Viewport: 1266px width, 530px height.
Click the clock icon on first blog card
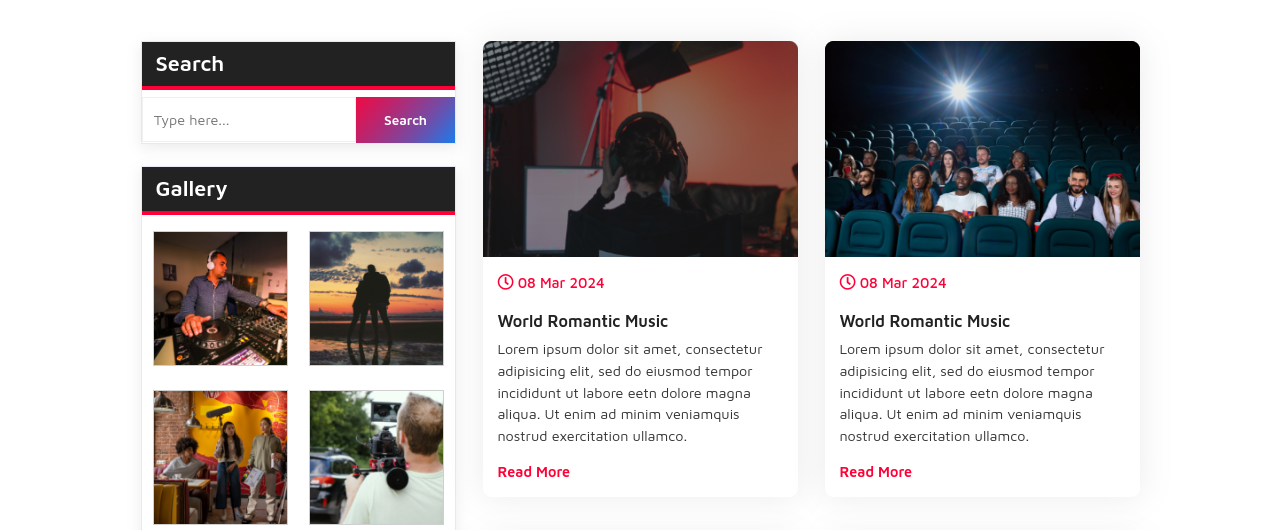(505, 282)
